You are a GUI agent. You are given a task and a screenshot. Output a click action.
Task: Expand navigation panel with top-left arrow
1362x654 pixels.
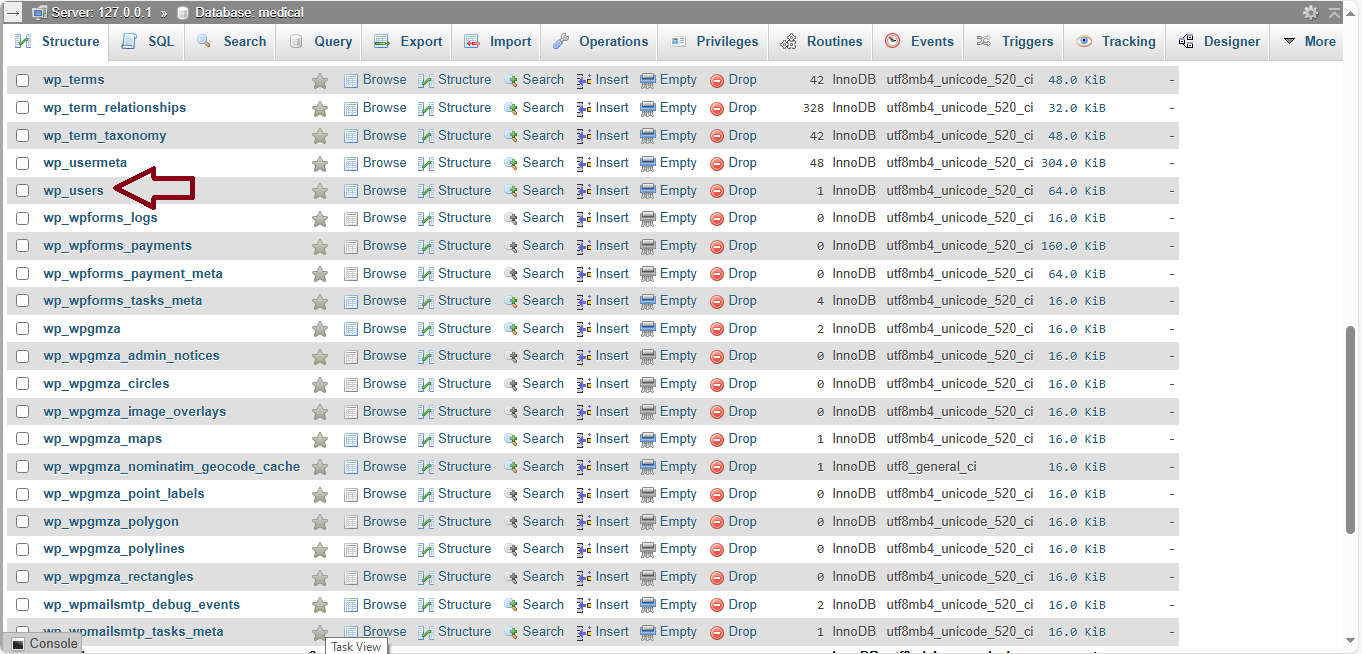point(13,13)
